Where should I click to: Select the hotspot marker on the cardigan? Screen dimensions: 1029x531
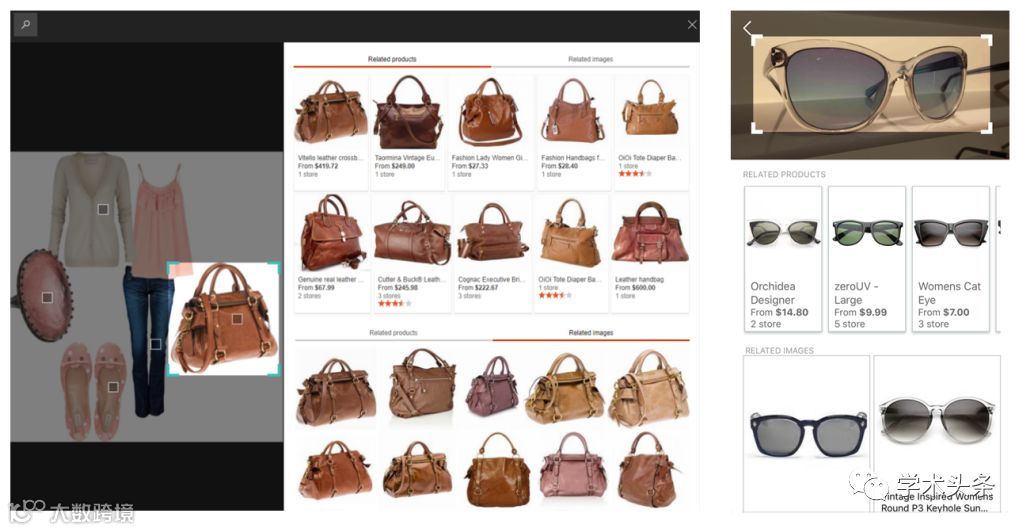103,209
